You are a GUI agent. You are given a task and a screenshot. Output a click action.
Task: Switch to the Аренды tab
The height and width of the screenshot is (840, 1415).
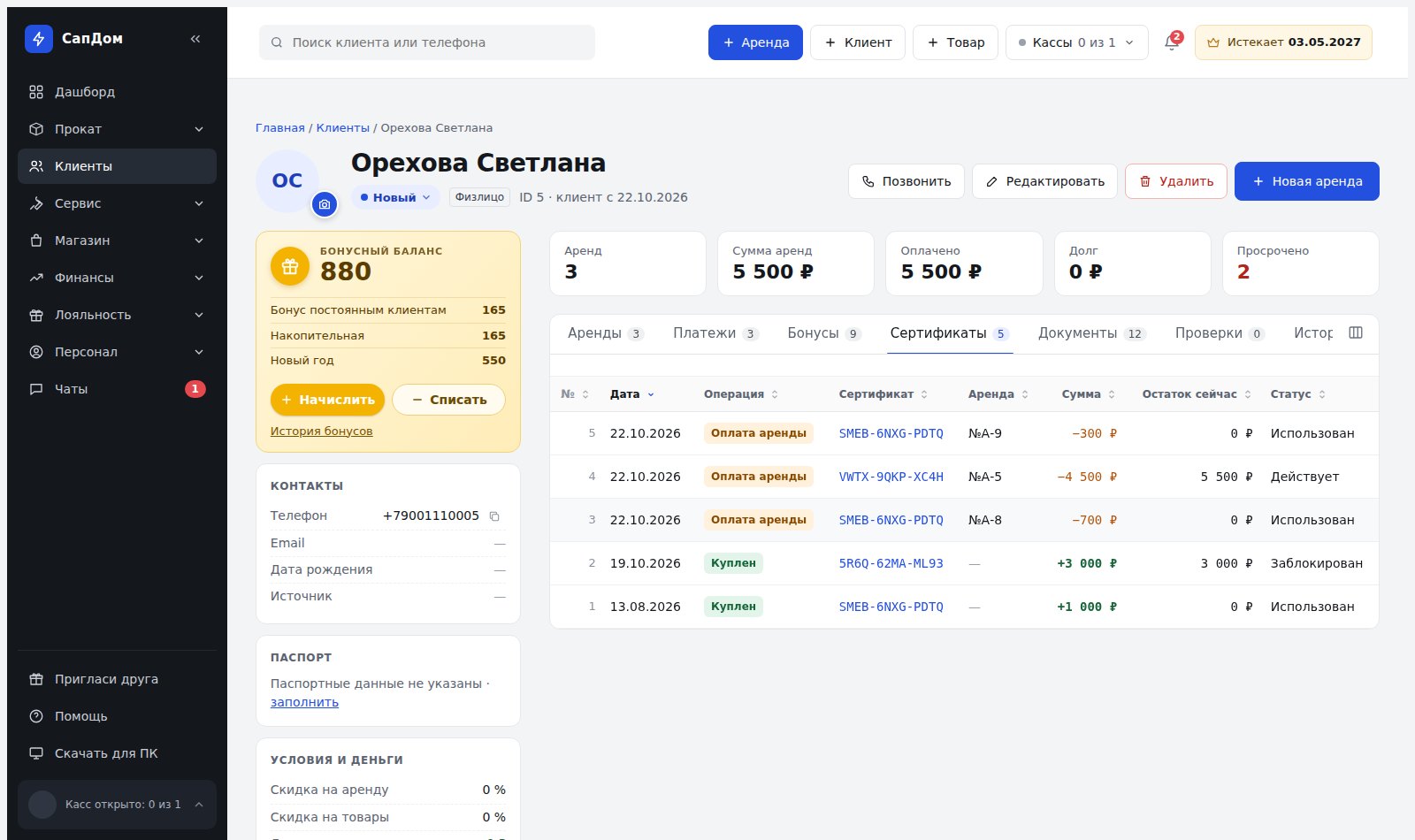click(x=605, y=333)
